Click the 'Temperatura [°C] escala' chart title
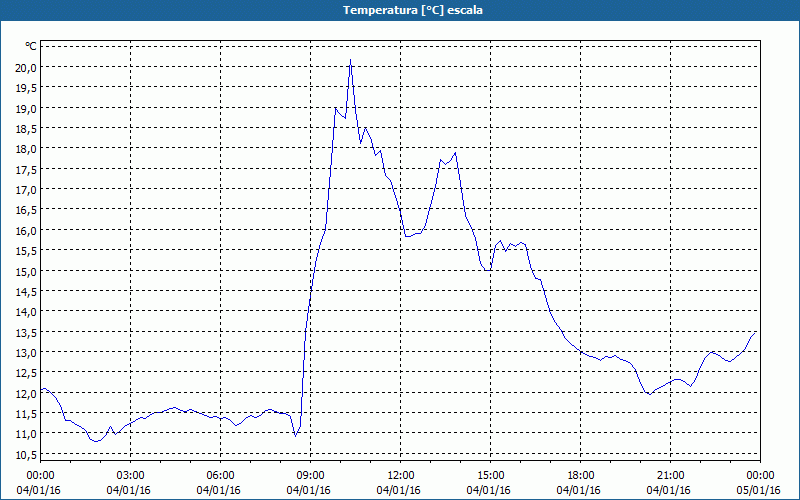800x500 pixels. tap(413, 10)
